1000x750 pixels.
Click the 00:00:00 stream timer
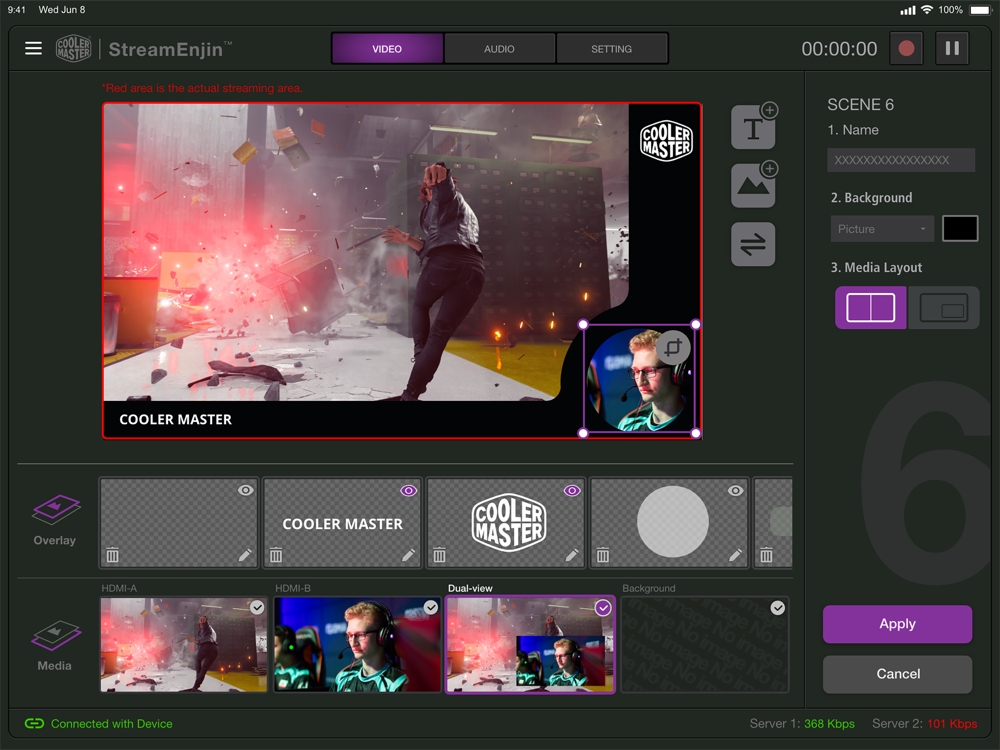[x=839, y=49]
